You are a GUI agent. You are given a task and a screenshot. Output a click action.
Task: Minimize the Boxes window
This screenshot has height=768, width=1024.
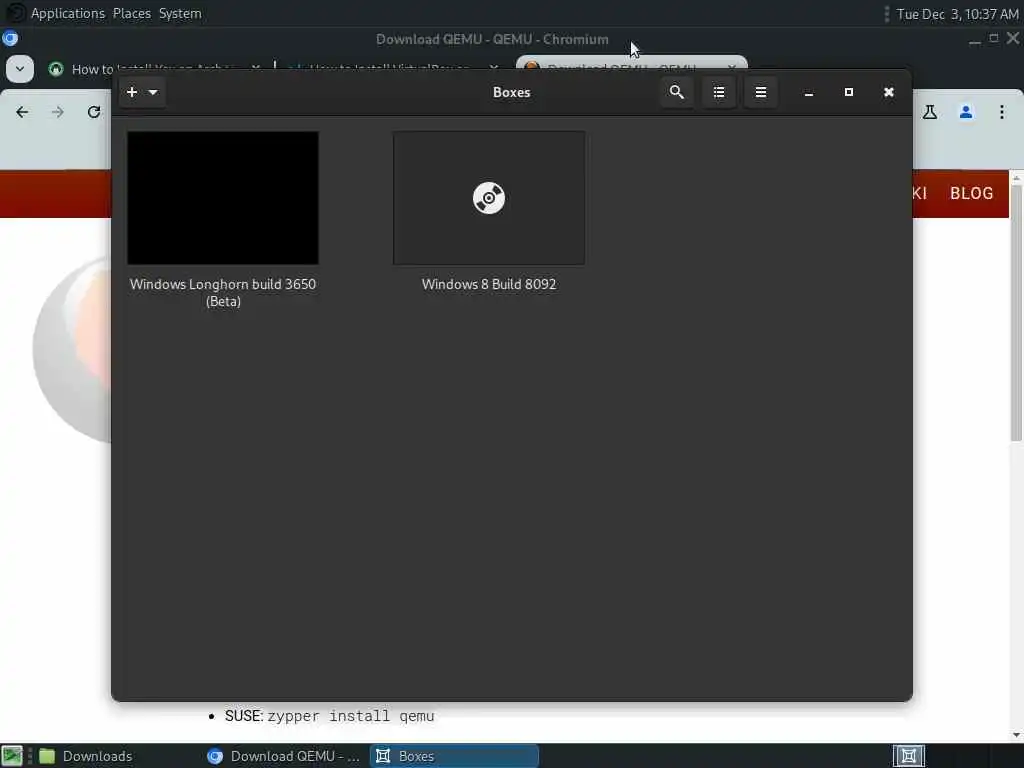(808, 93)
